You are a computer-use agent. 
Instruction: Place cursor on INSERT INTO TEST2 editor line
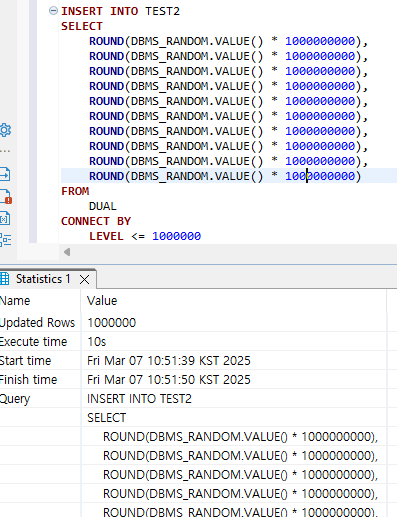[x=120, y=11]
